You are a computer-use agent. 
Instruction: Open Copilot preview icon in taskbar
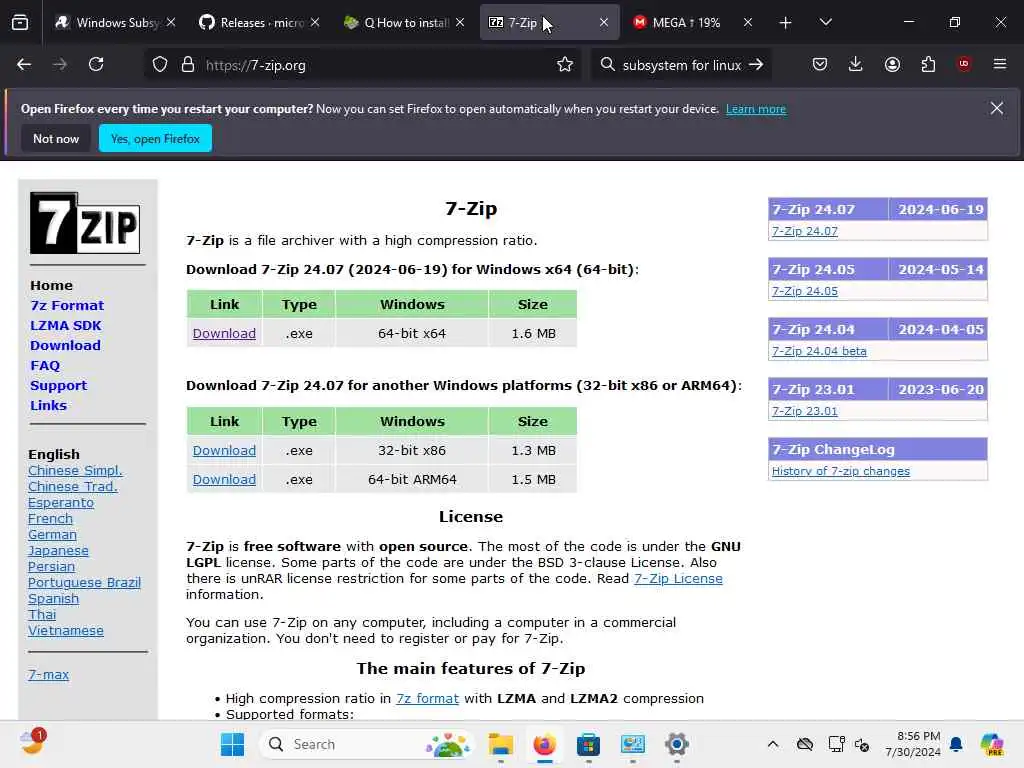coord(992,744)
